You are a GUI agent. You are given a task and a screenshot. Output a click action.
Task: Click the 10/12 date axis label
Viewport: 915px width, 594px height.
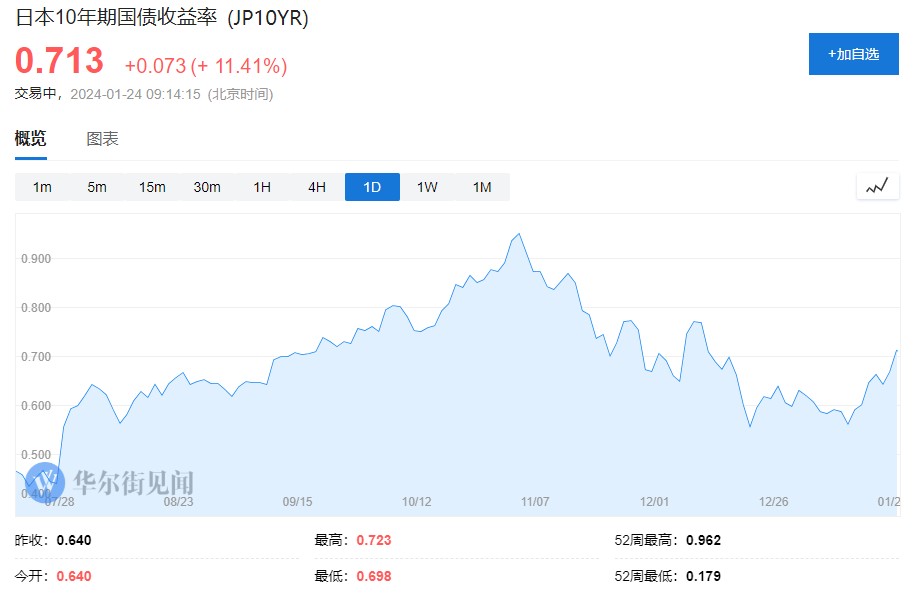(416, 502)
